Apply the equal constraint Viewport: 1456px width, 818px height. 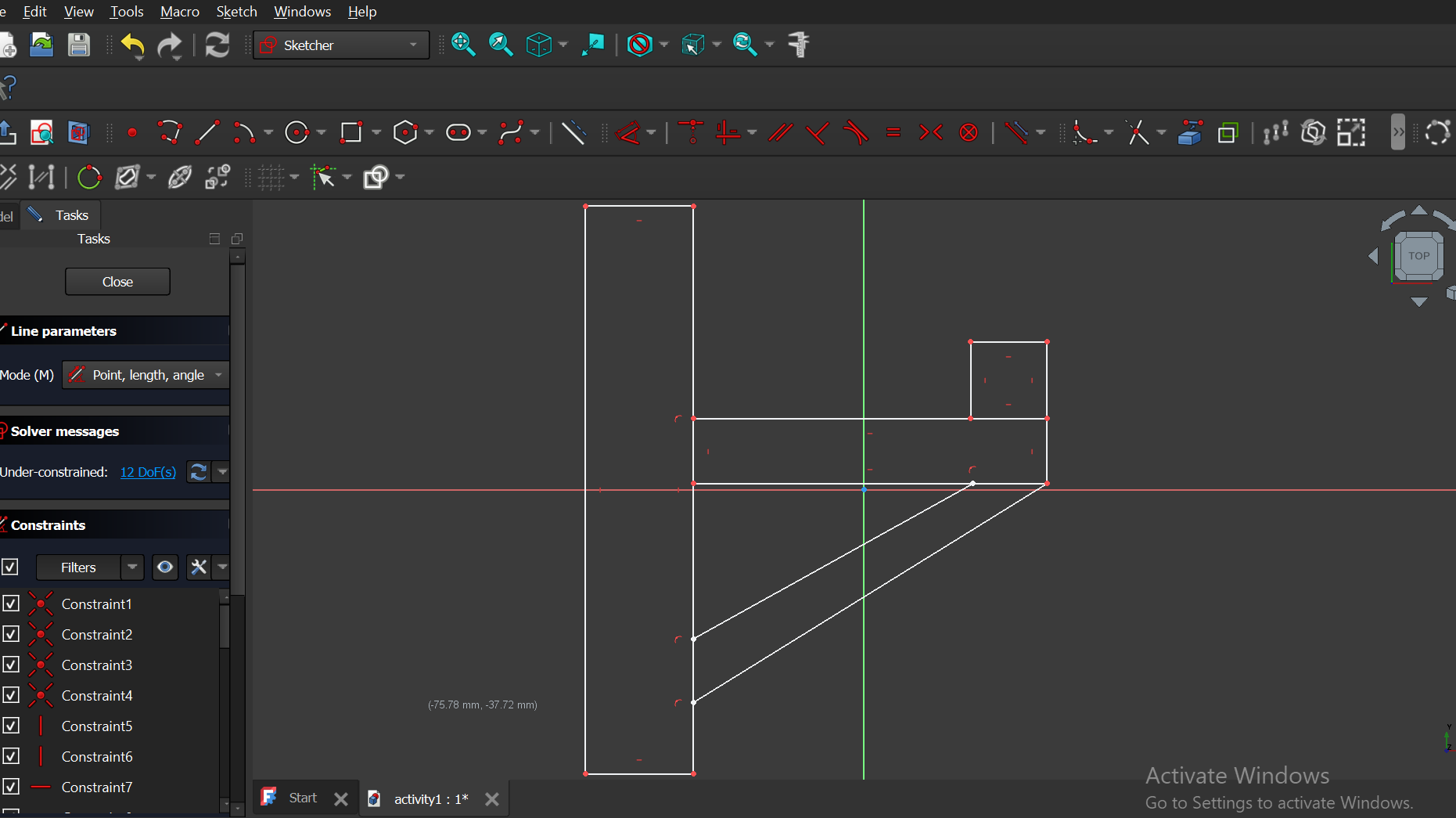coord(893,133)
